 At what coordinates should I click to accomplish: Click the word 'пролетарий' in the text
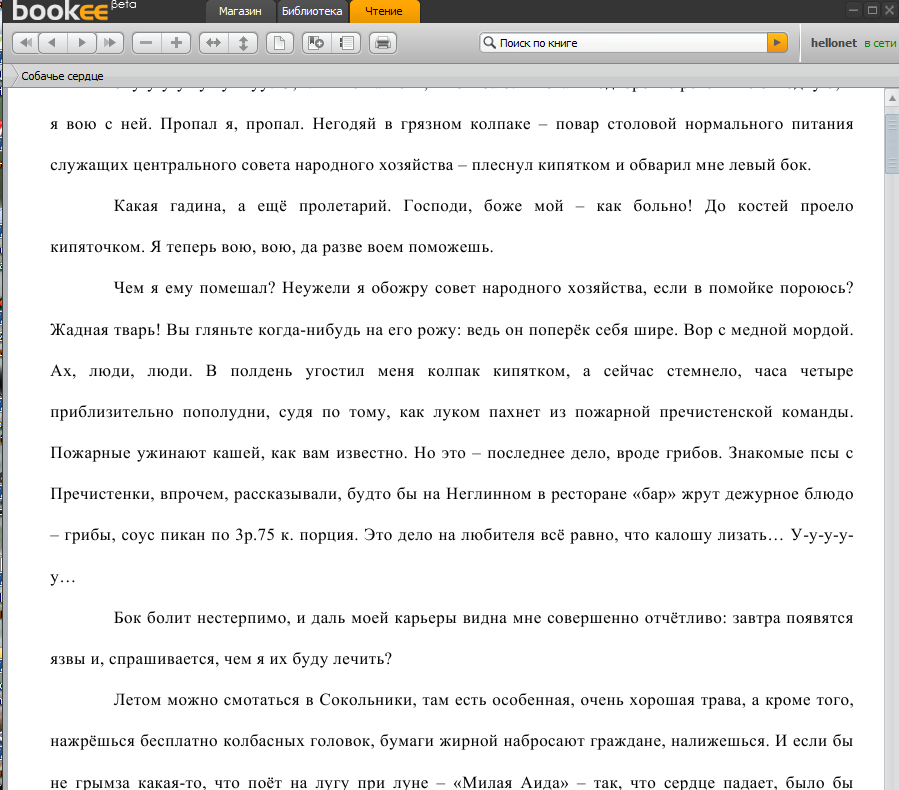click(x=345, y=206)
